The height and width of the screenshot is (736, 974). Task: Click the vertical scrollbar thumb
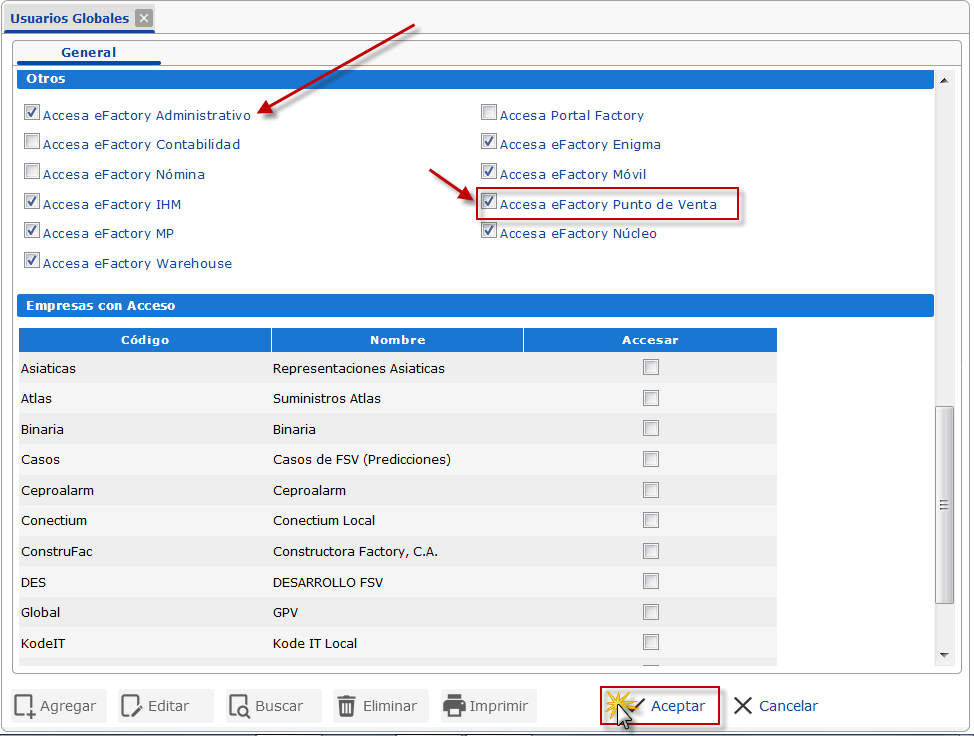point(943,505)
